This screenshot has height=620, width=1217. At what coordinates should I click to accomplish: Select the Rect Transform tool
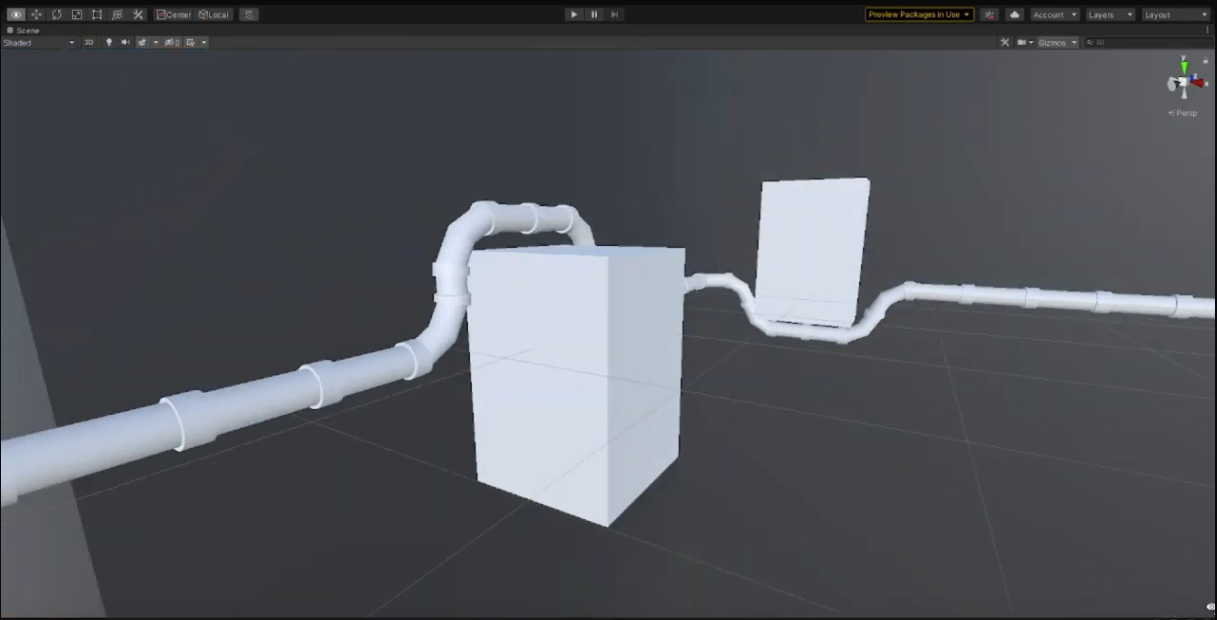click(95, 14)
